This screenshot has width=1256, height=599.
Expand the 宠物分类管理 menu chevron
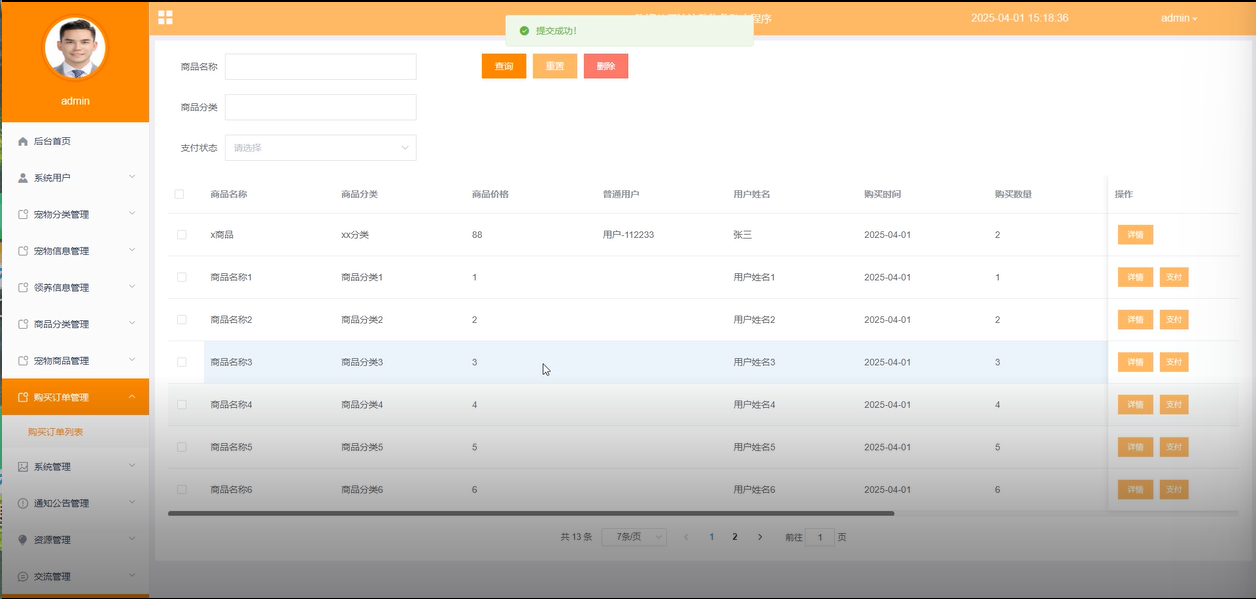pyautogui.click(x=132, y=214)
